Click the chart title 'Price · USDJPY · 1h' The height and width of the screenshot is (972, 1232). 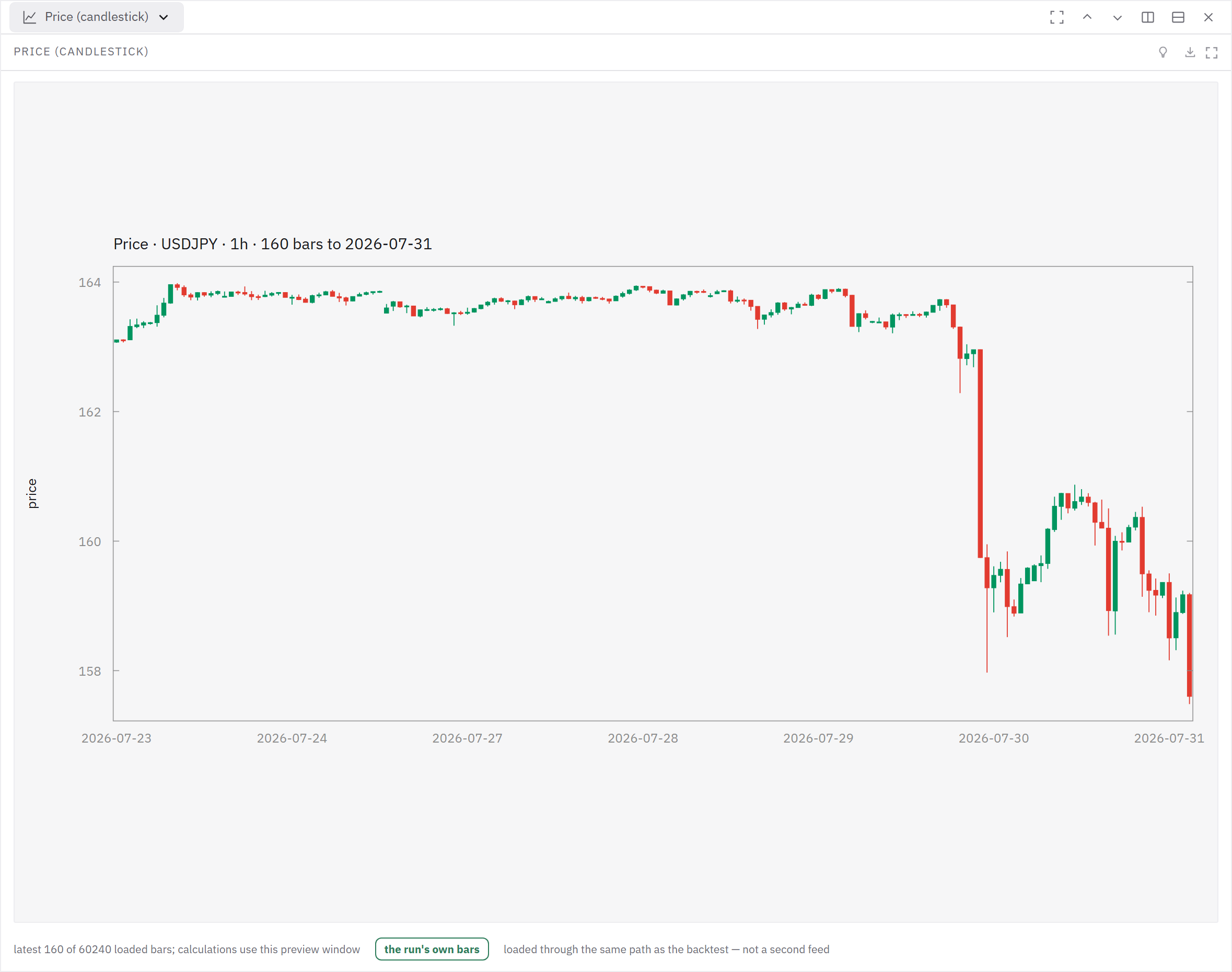coord(273,244)
